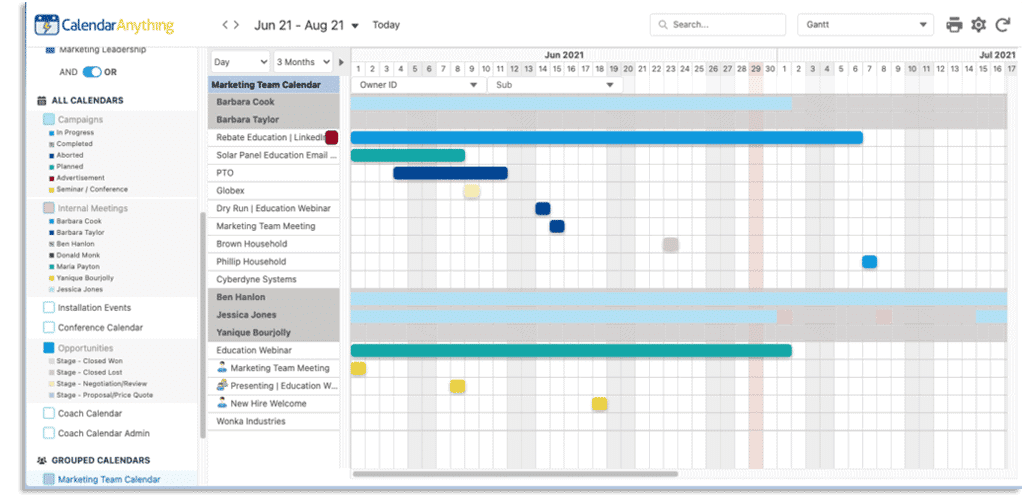Viewport: 1024px width, 500px height.
Task: Open the Education Webinar teal Gantt bar
Action: click(571, 351)
